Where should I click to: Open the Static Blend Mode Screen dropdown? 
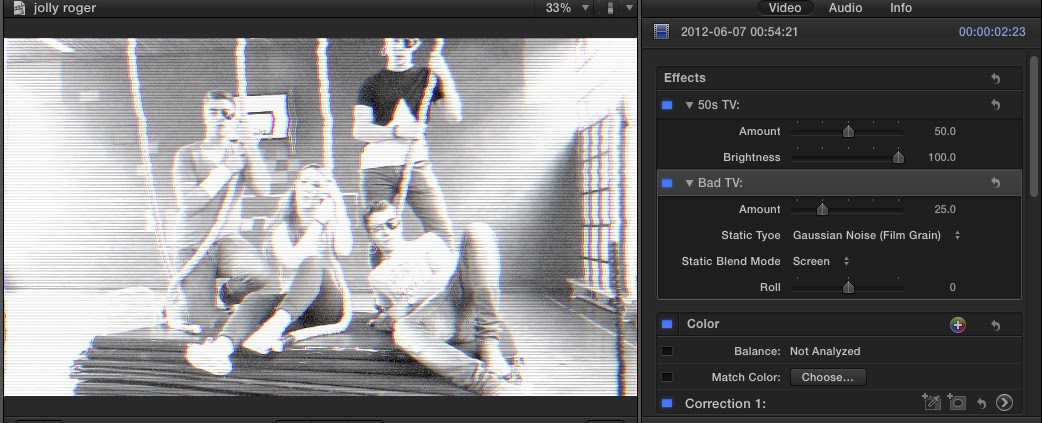[821, 261]
